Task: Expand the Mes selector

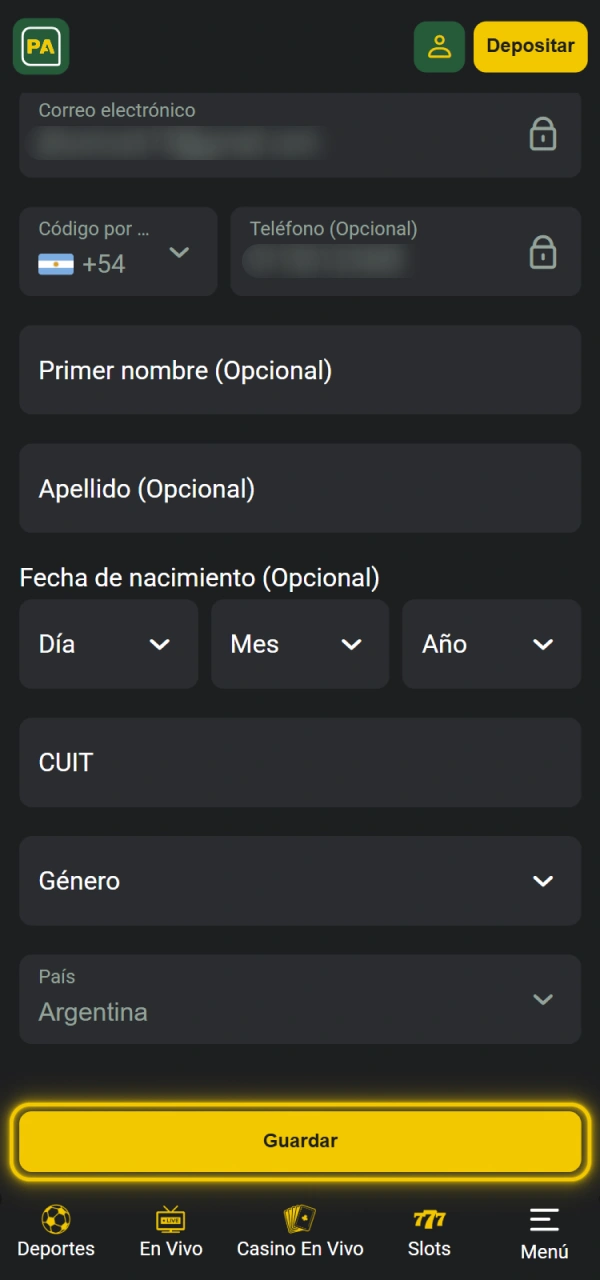Action: click(300, 644)
